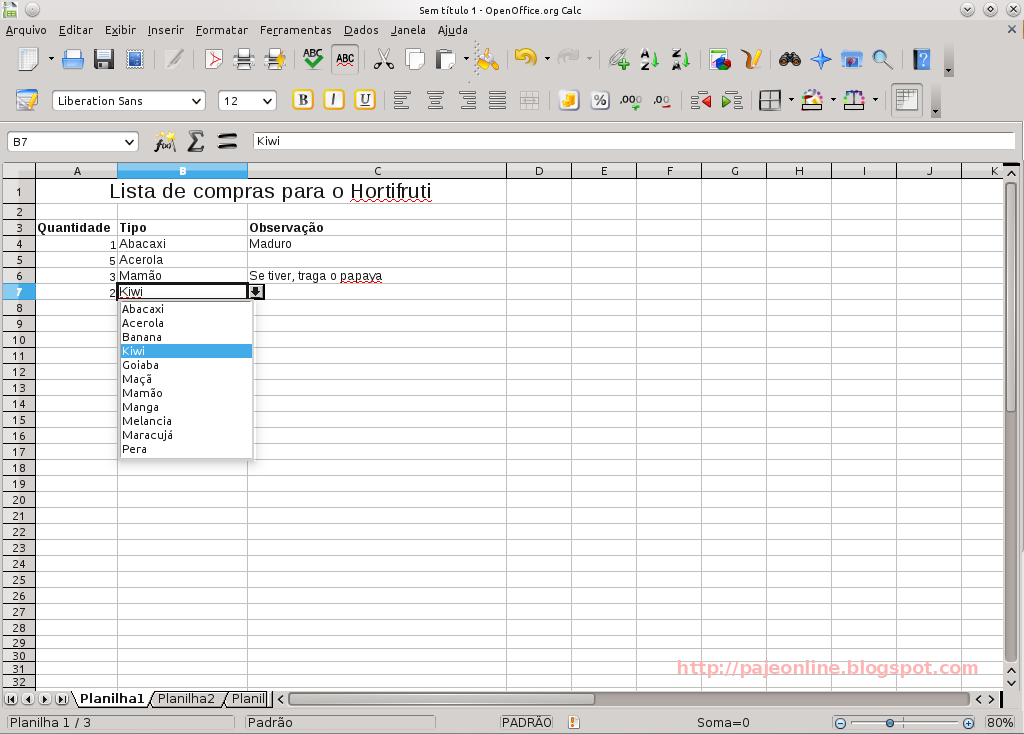Open the background color dropdown arrow
The image size is (1024, 734).
point(832,100)
